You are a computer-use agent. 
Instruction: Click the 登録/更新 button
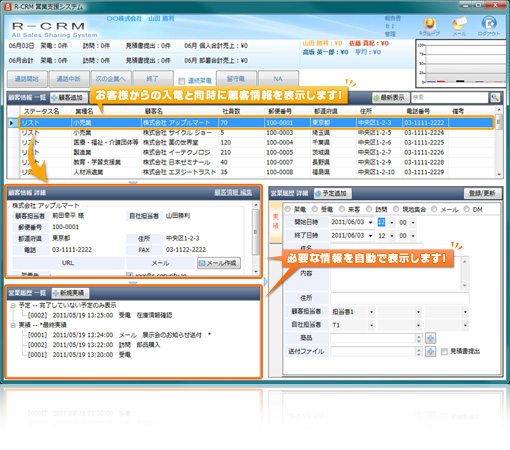coord(482,193)
